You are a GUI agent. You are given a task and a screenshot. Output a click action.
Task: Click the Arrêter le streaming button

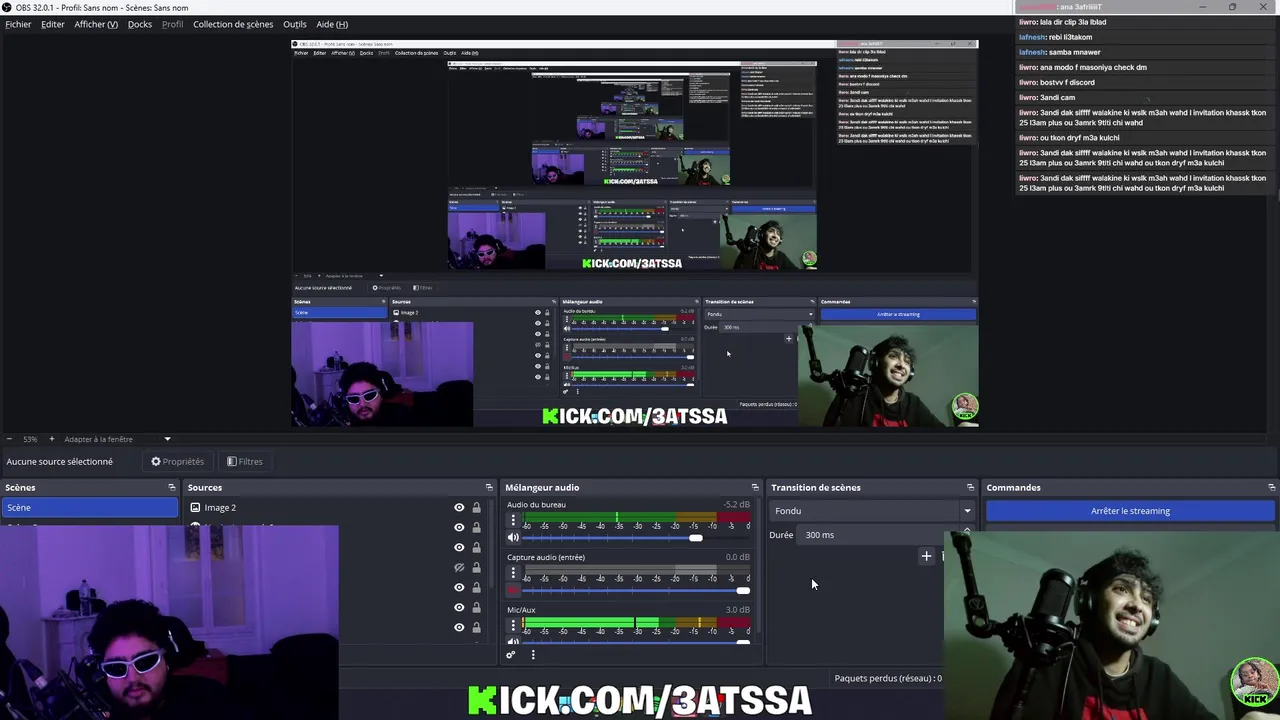point(1130,511)
